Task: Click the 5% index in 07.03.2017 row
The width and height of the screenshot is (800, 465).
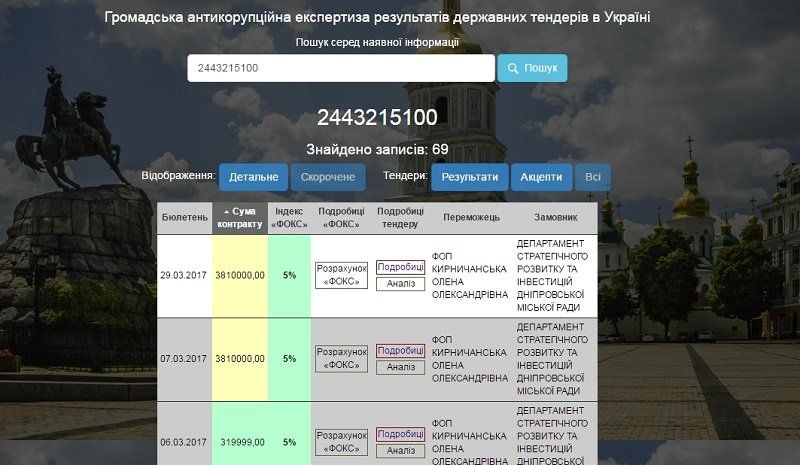Action: point(289,359)
